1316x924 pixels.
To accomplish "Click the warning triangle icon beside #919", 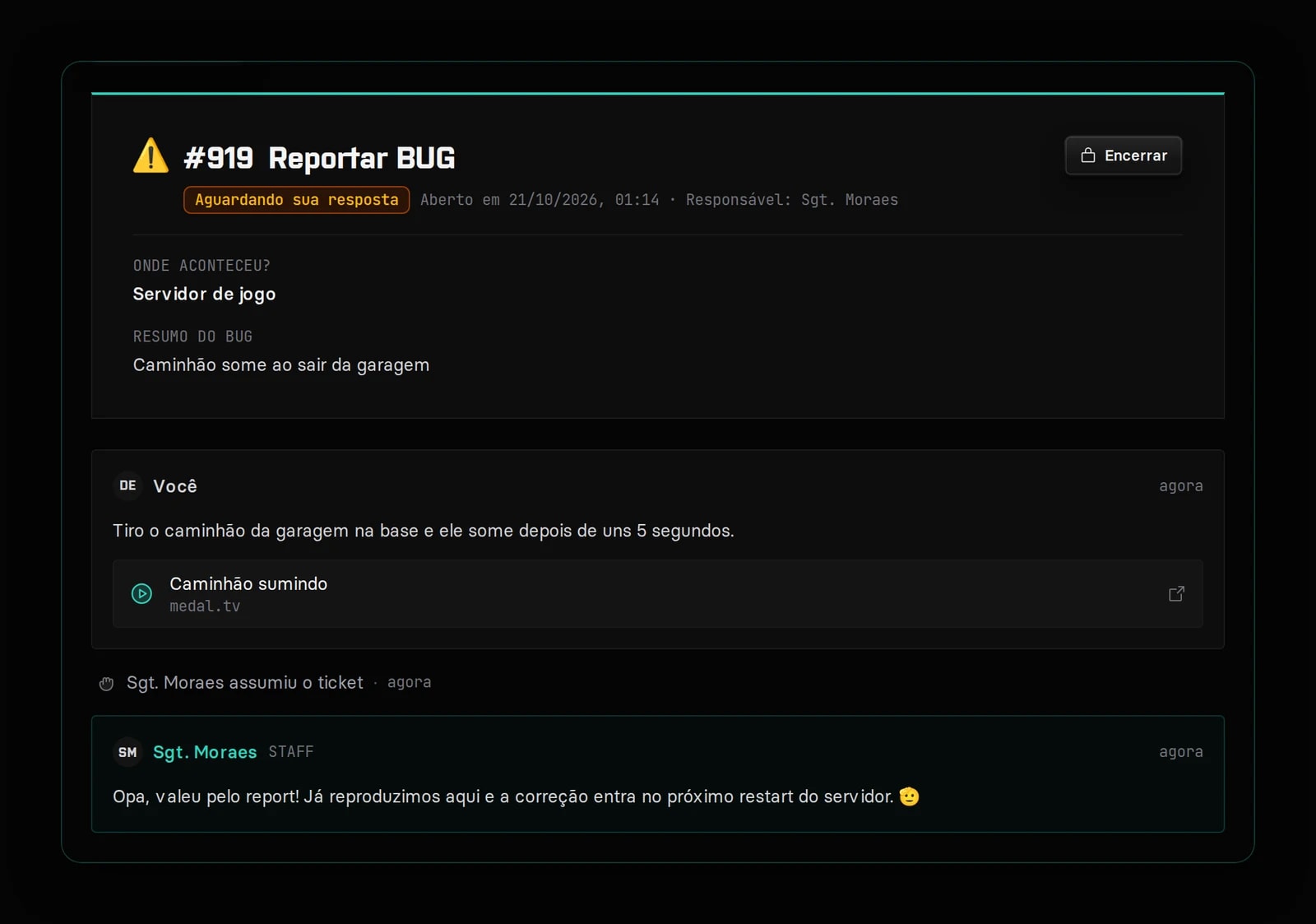I will [x=151, y=156].
